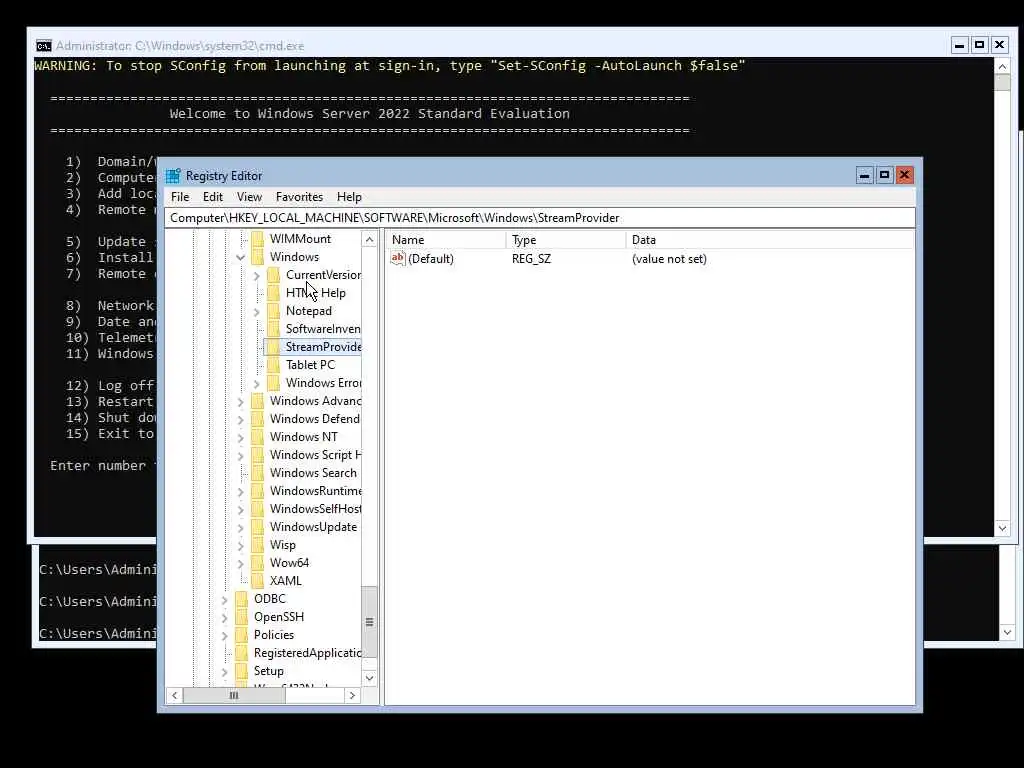Select the Tablet PC folder icon
Screen dimensions: 1024x768
click(x=274, y=364)
